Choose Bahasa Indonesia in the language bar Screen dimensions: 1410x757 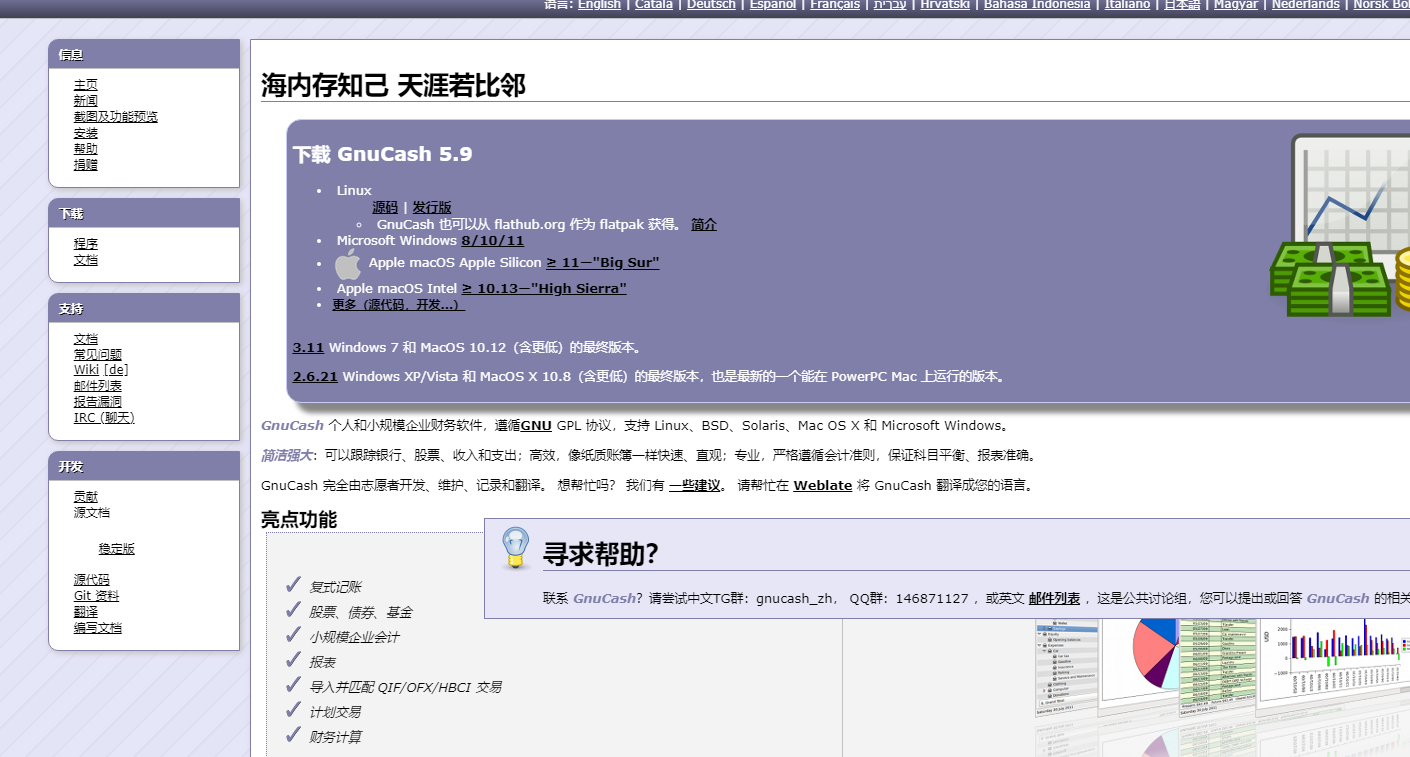point(1037,5)
